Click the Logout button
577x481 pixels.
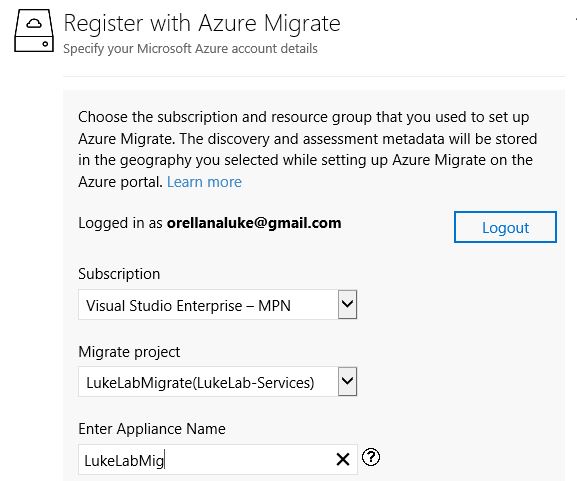tap(505, 227)
